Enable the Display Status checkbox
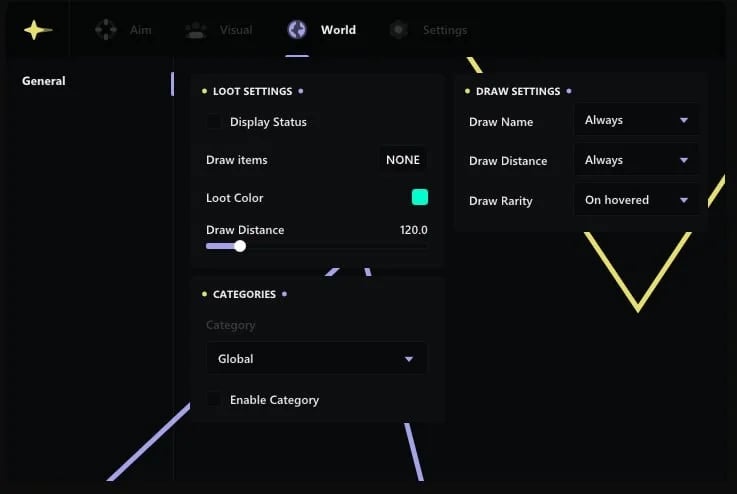The height and width of the screenshot is (494, 737). coord(213,122)
